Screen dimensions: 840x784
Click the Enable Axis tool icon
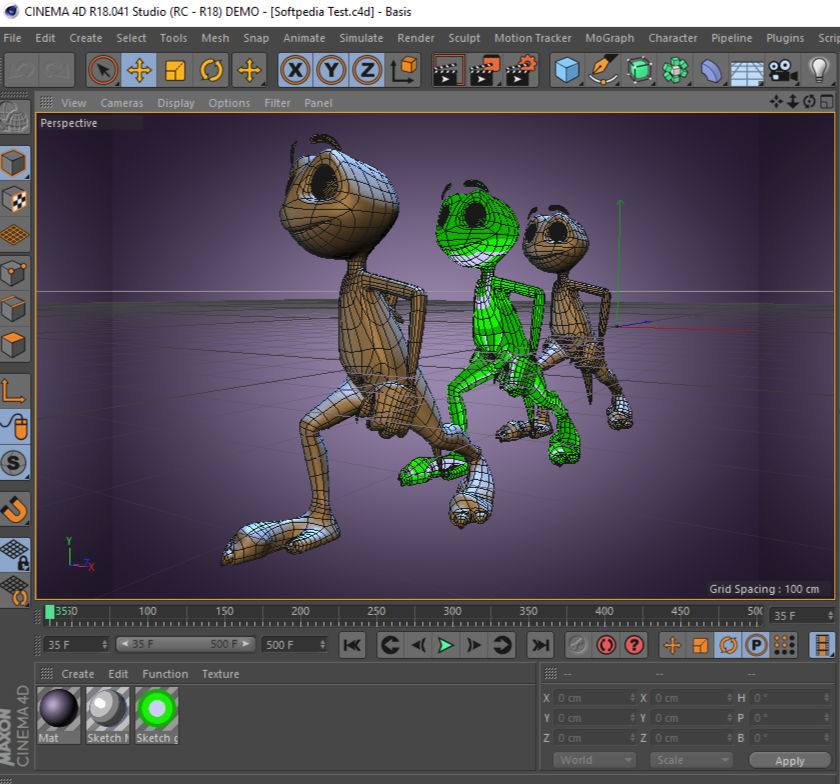14,391
